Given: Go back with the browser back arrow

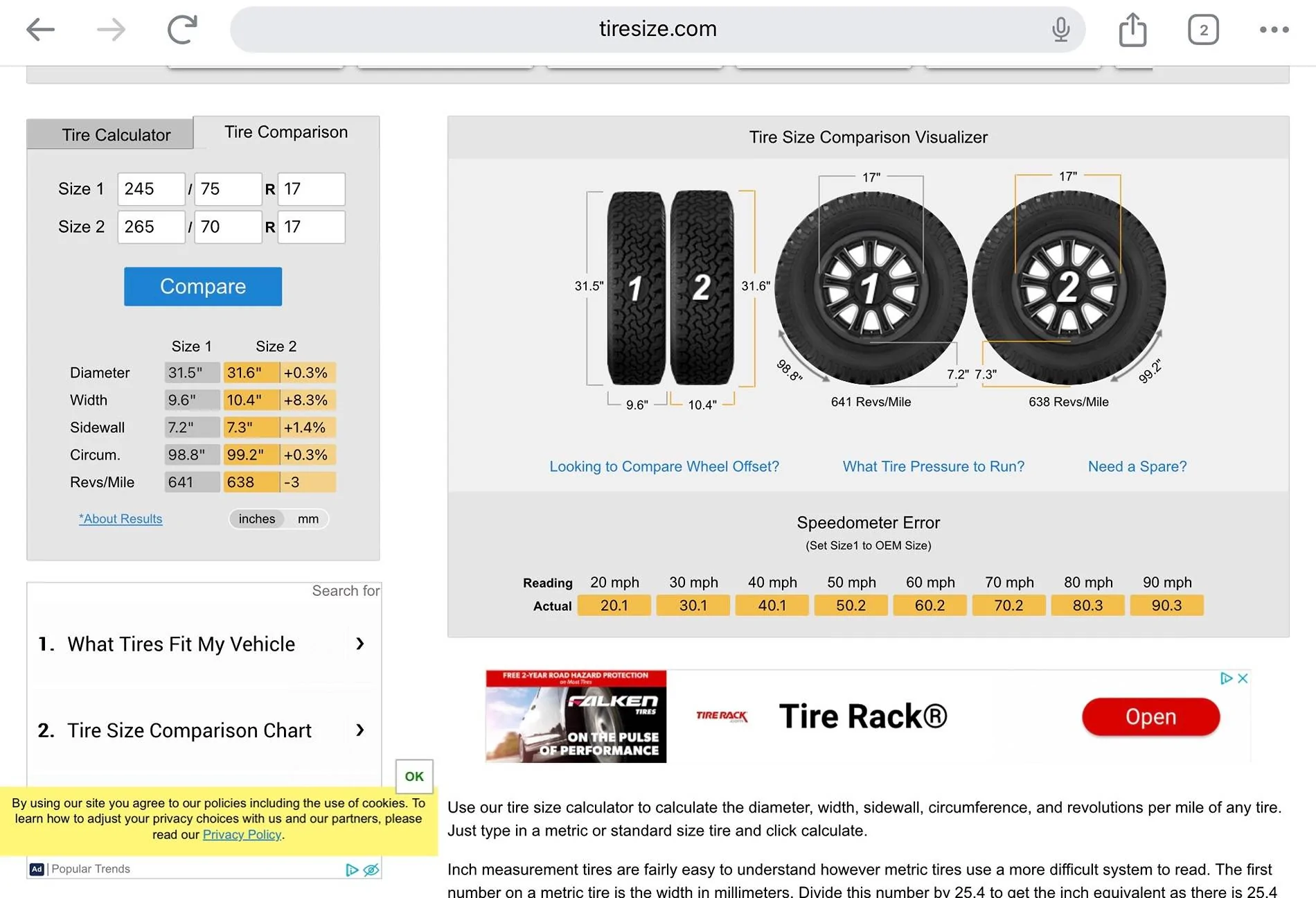Looking at the screenshot, I should click(40, 29).
